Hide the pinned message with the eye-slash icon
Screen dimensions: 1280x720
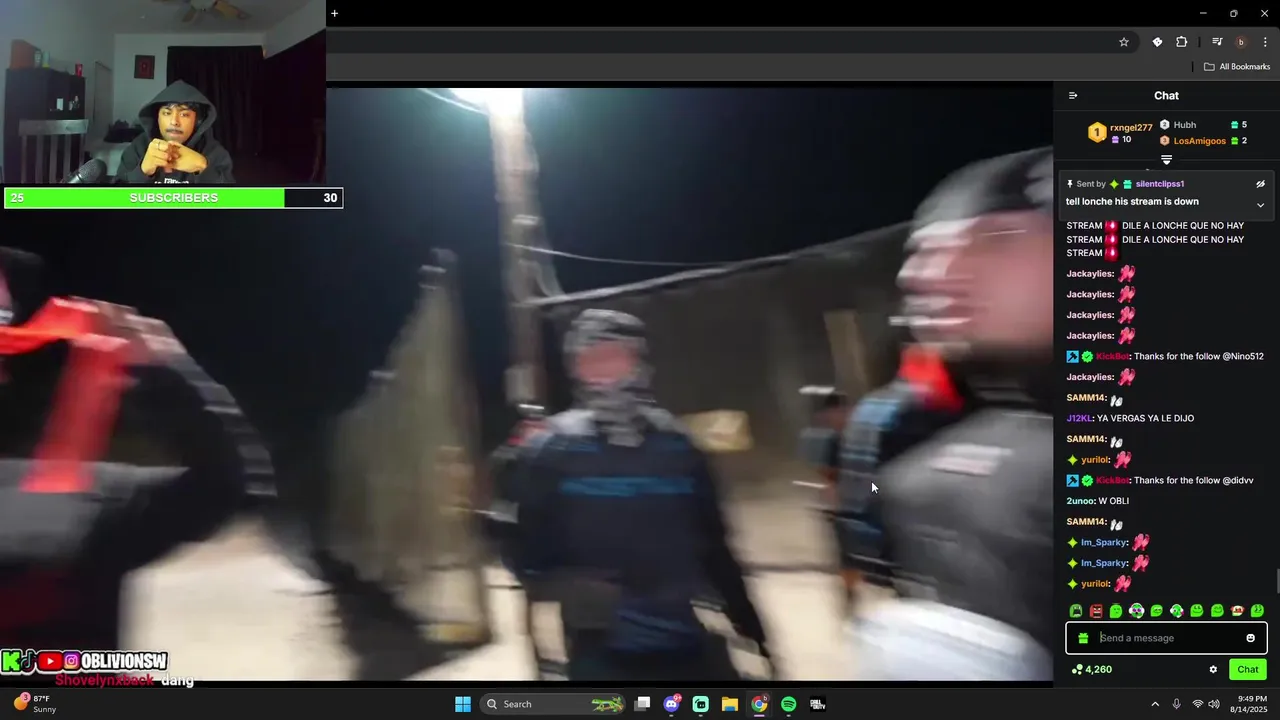[1260, 184]
